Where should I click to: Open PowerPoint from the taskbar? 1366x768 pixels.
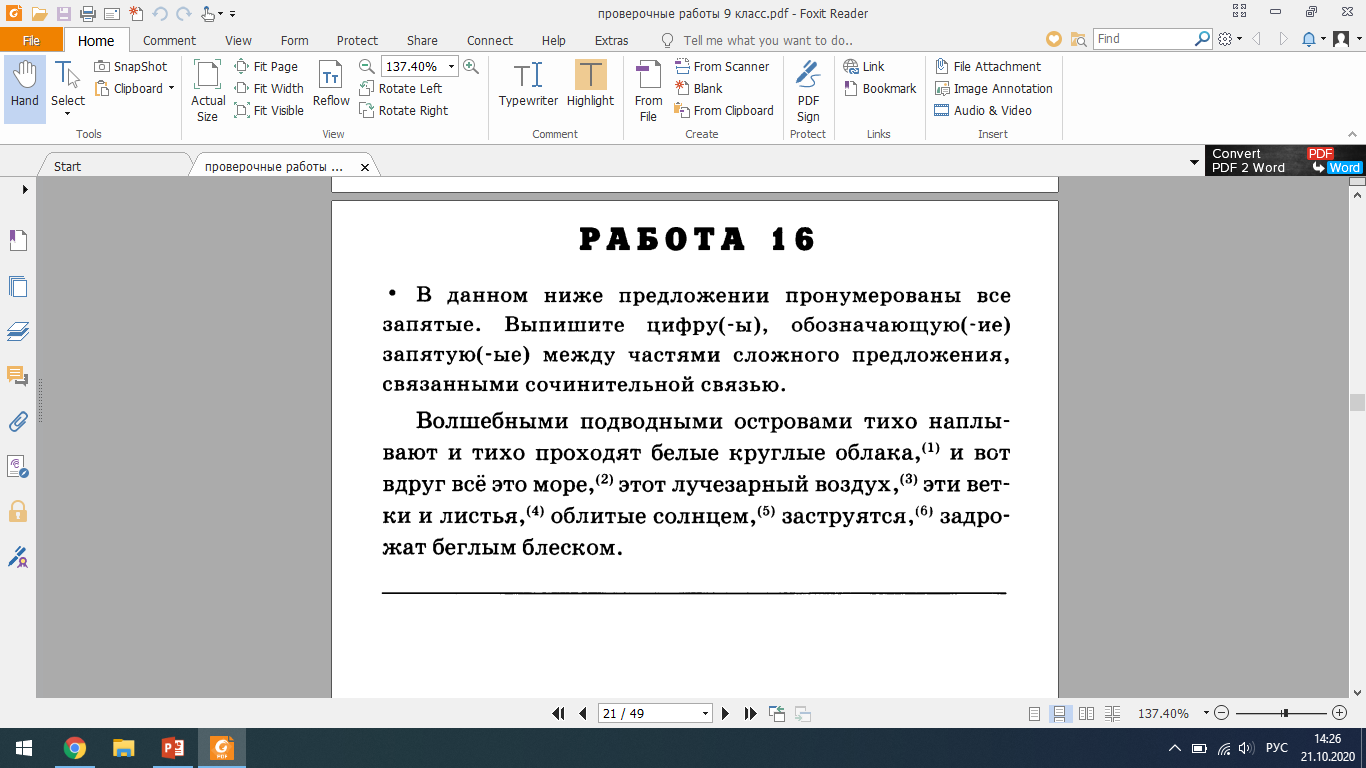coord(172,748)
